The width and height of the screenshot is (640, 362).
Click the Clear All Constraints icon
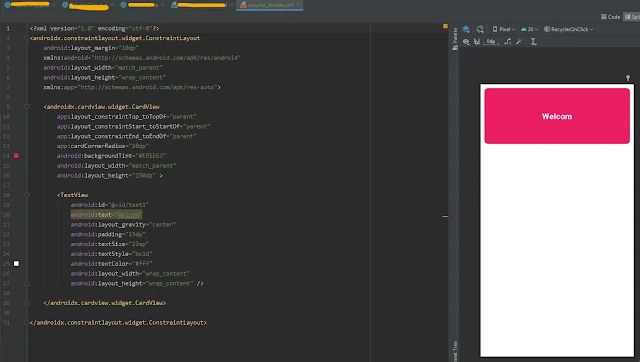click(x=508, y=42)
